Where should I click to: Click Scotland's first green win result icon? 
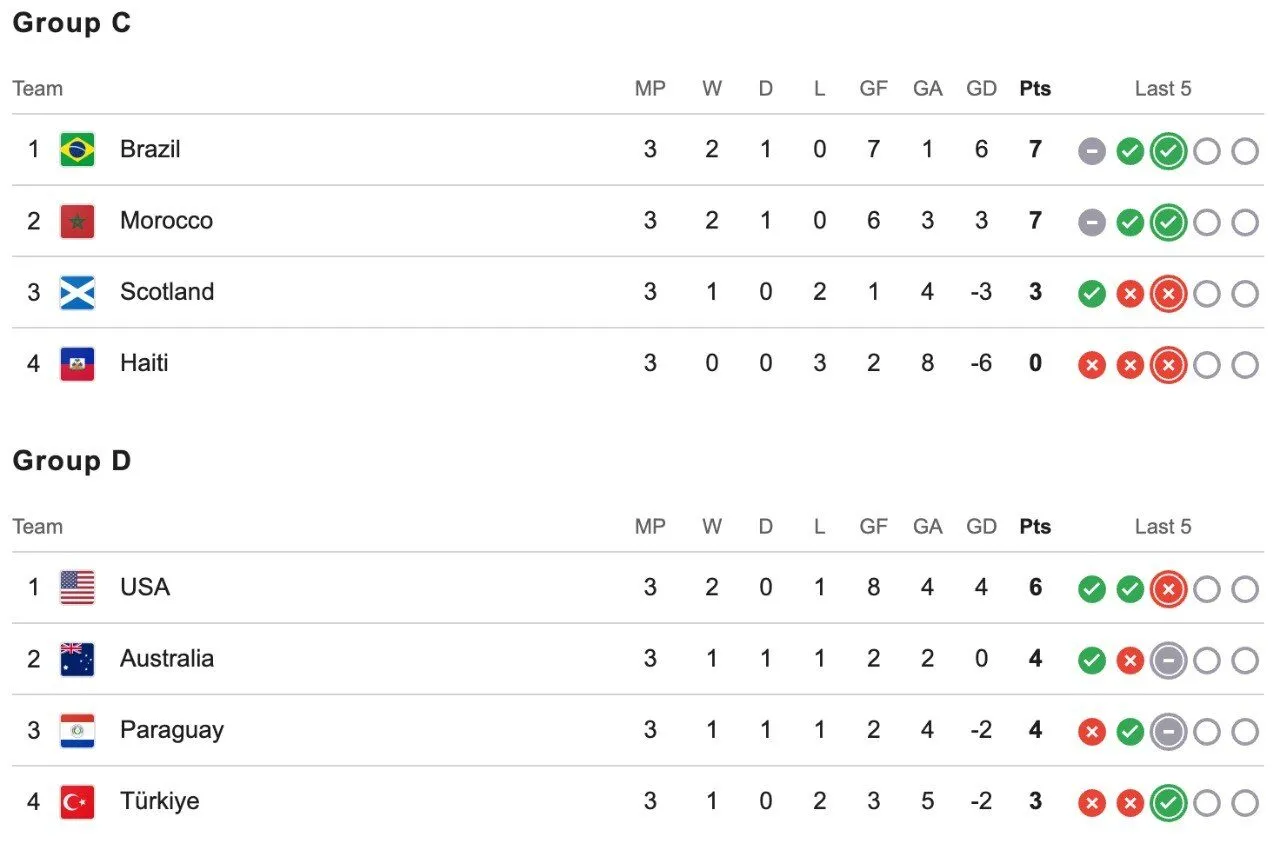click(1092, 294)
